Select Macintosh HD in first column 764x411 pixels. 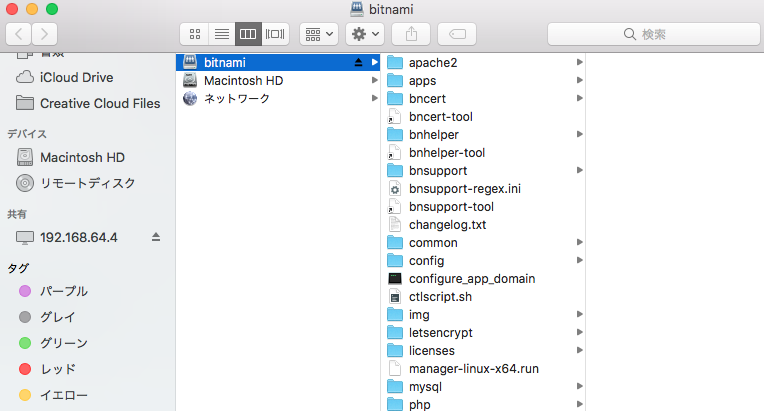pyautogui.click(x=278, y=80)
